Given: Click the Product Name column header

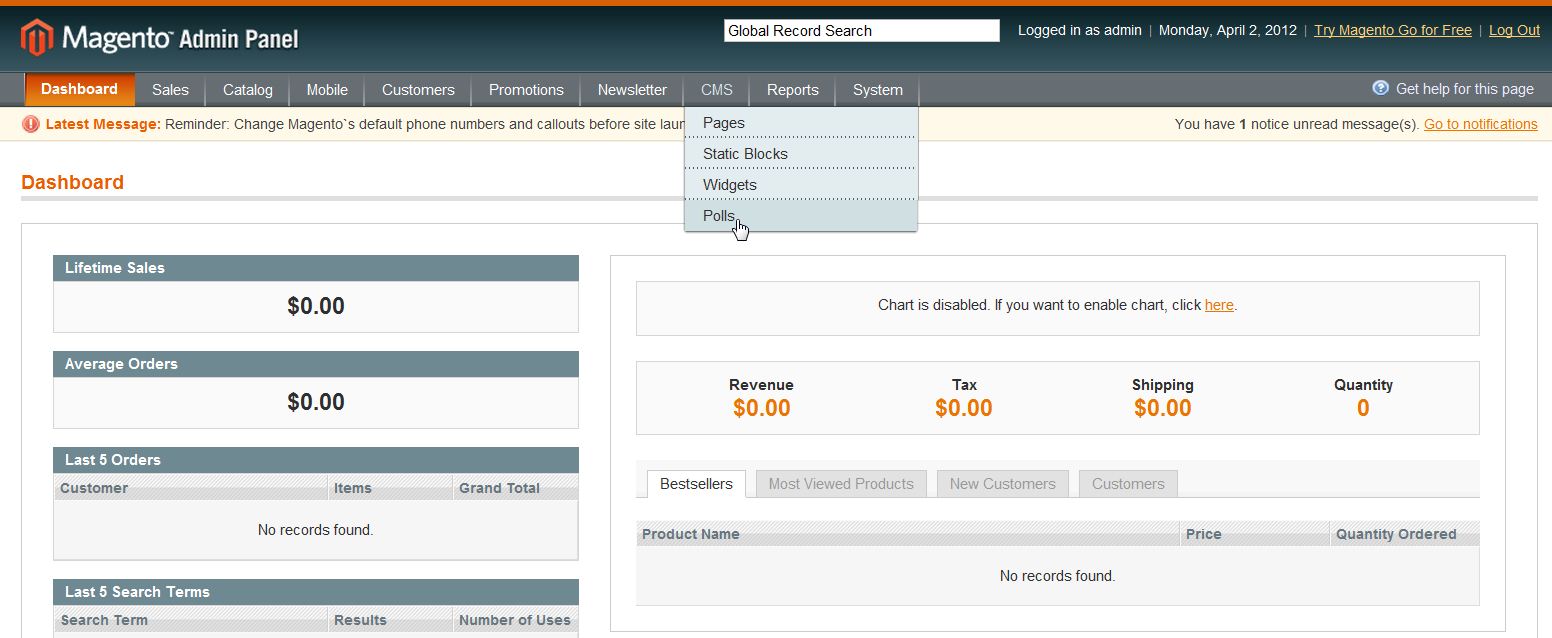Looking at the screenshot, I should tap(908, 534).
